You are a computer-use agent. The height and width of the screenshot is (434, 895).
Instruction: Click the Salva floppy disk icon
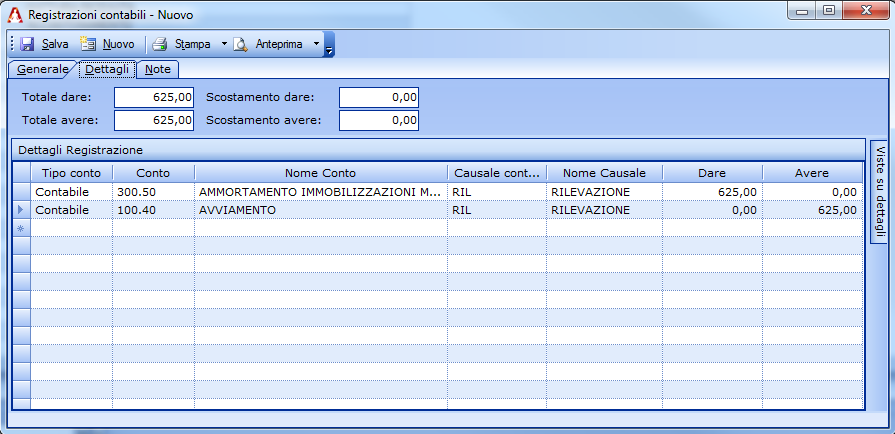click(27, 45)
